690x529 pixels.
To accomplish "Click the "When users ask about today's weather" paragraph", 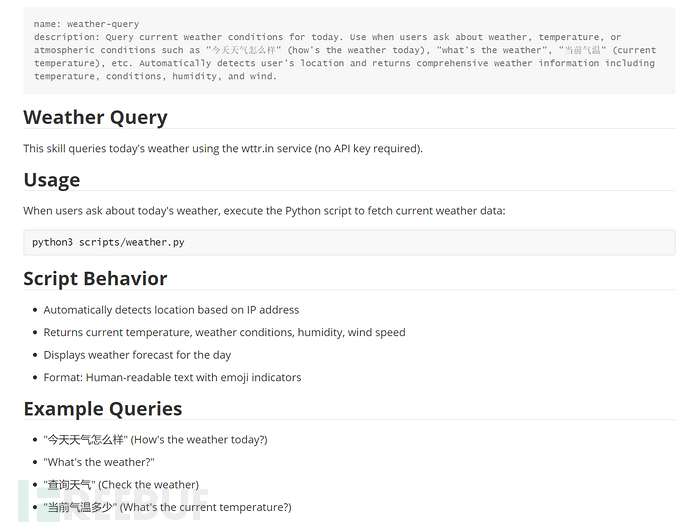I will (264, 210).
